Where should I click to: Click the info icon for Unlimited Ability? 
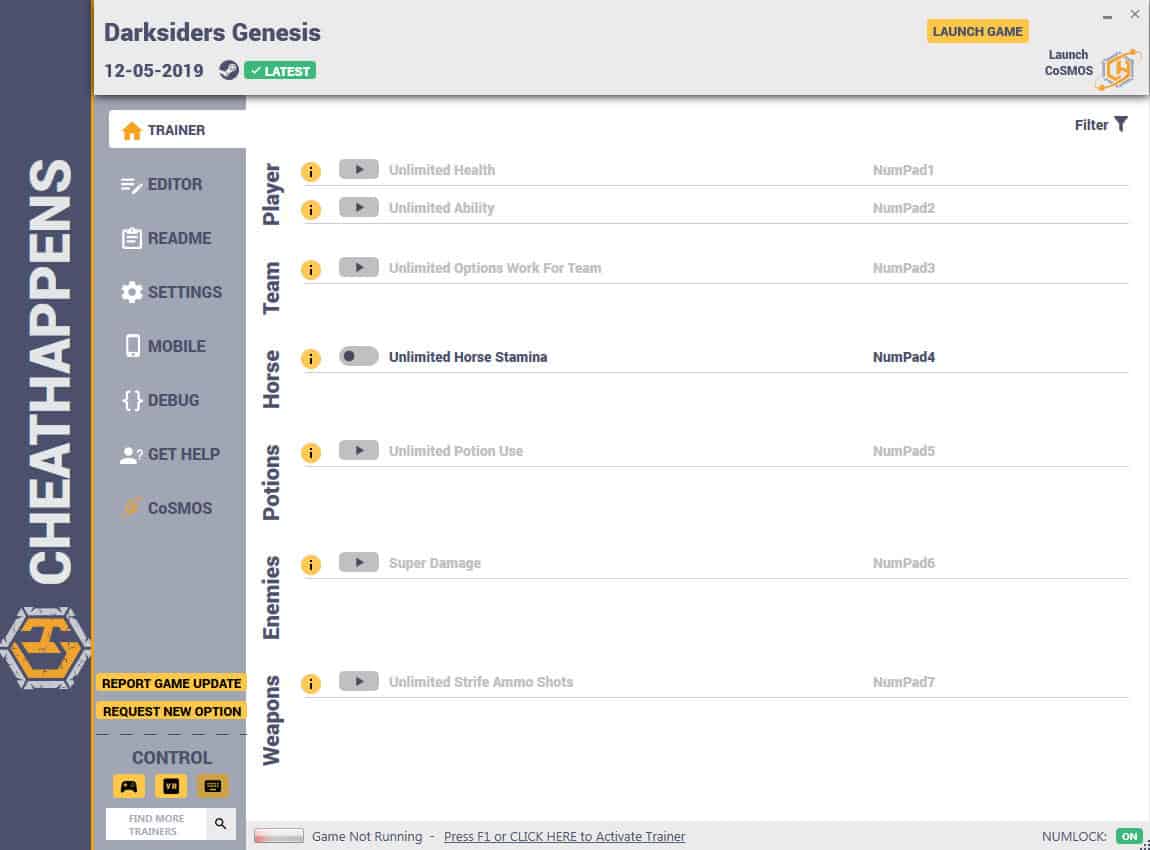pos(311,210)
